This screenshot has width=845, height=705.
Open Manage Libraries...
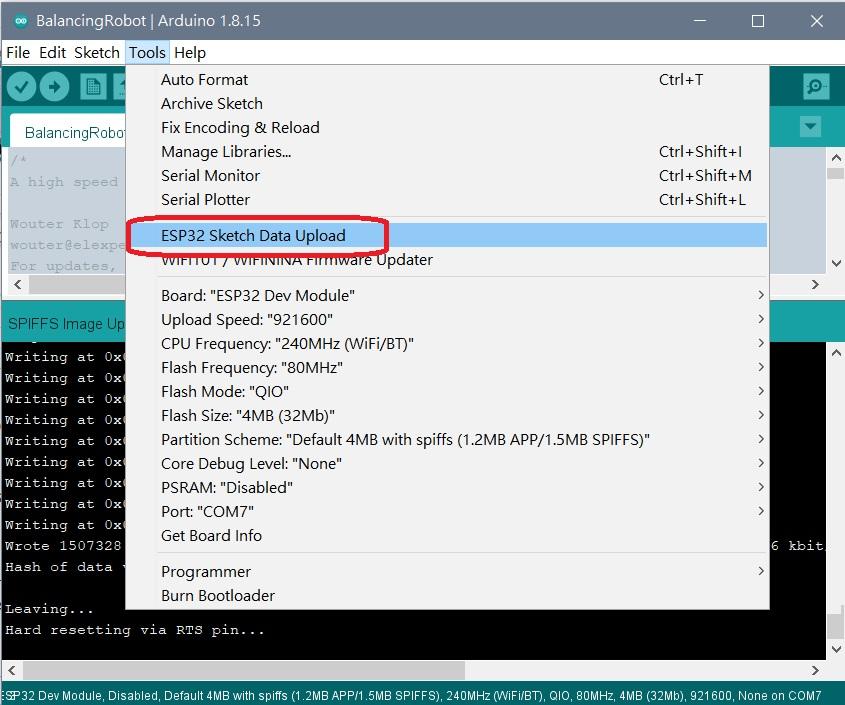click(x=447, y=151)
